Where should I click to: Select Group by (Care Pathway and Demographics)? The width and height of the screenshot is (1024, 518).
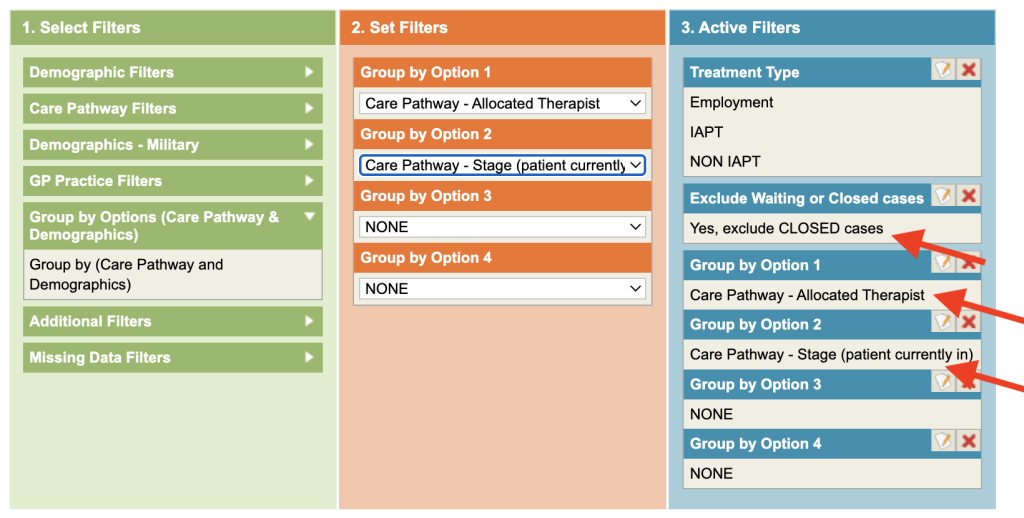tap(126, 274)
